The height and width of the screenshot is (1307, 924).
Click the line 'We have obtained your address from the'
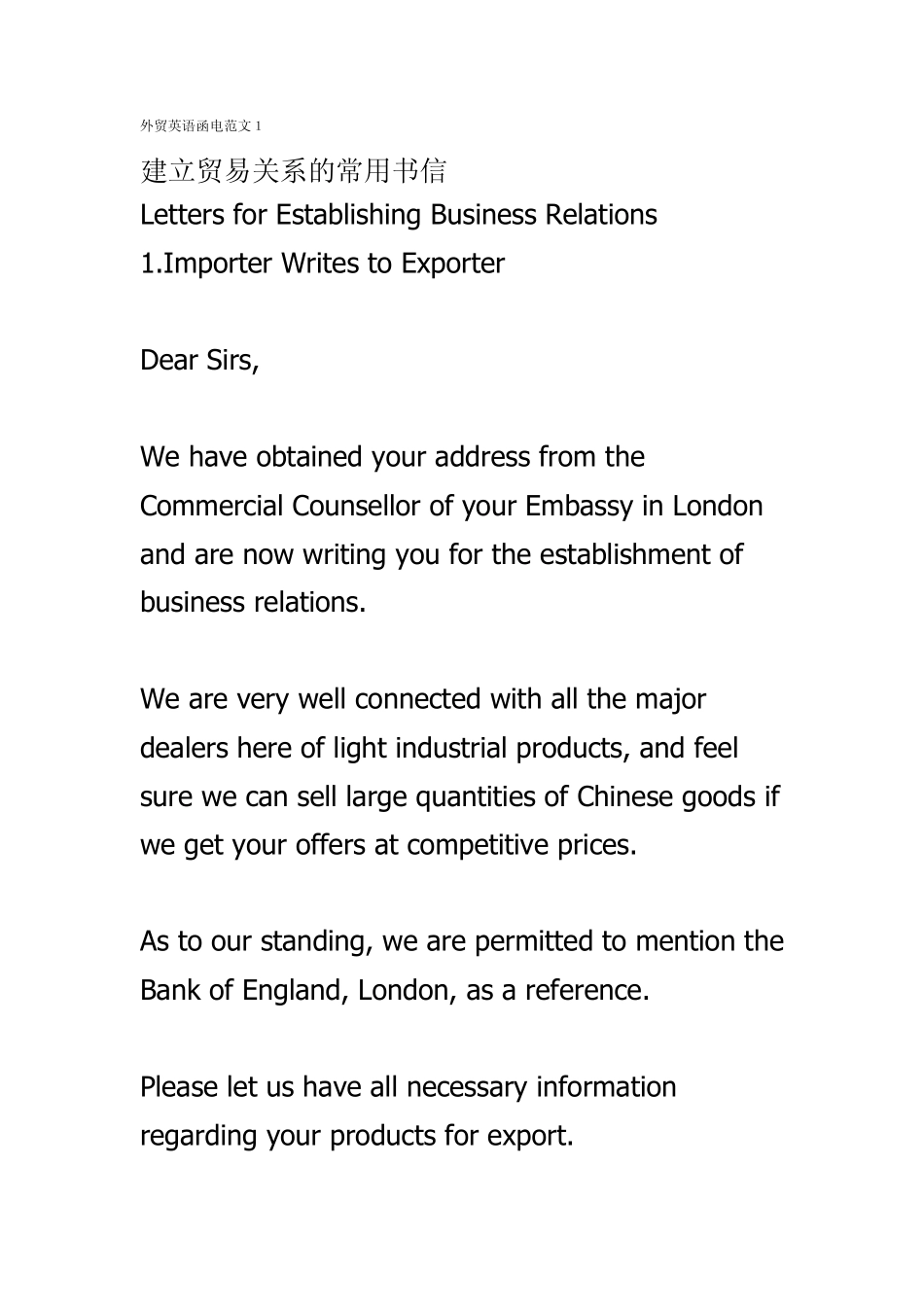392,457
